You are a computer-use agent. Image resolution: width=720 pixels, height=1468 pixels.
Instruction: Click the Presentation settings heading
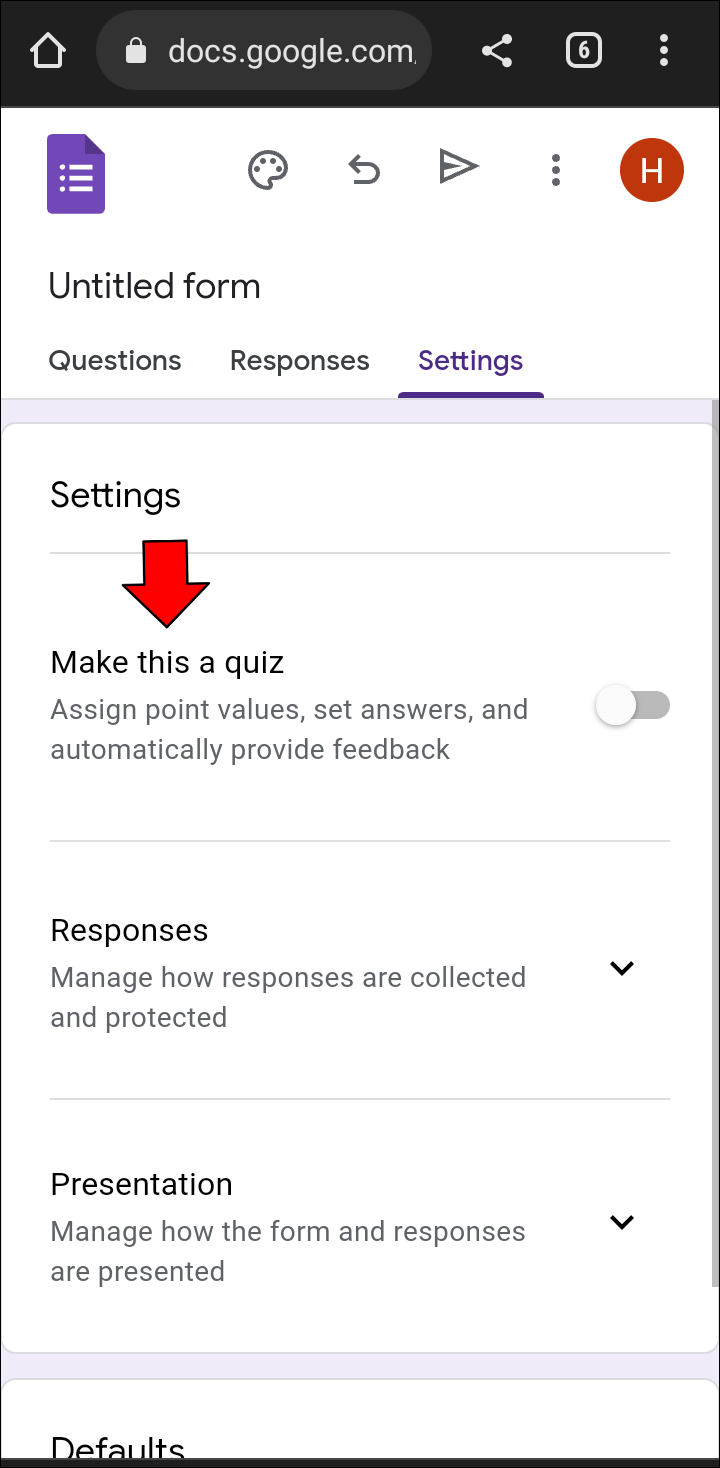pos(141,1184)
